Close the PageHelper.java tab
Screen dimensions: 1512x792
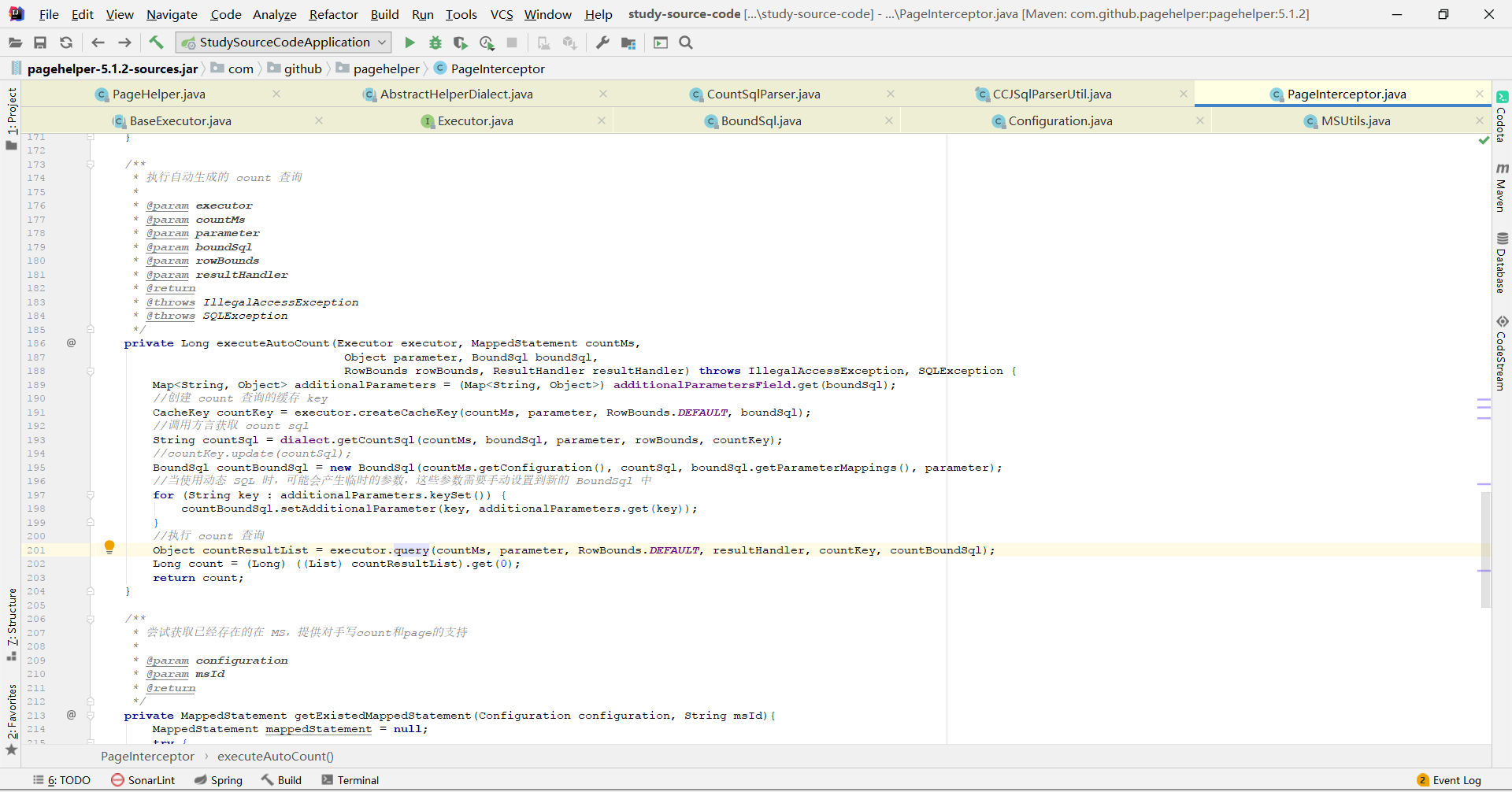pyautogui.click(x=276, y=94)
